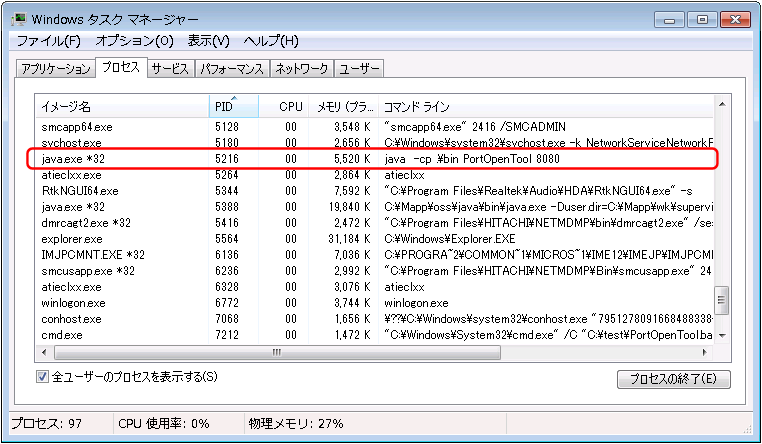Click PID value 7212
The width and height of the screenshot is (762, 444).
click(x=227, y=335)
